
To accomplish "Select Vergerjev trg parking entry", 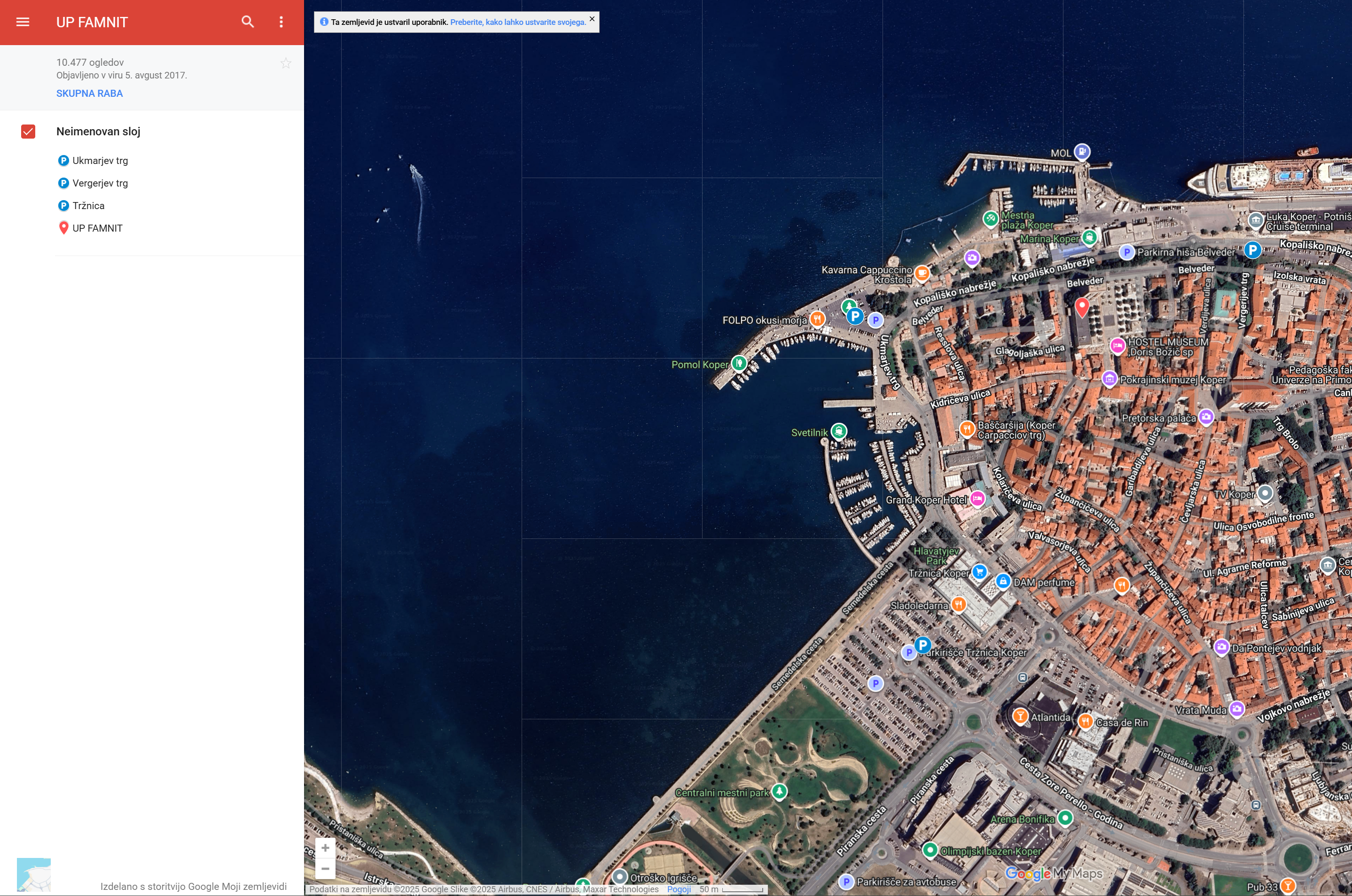I will [x=100, y=183].
